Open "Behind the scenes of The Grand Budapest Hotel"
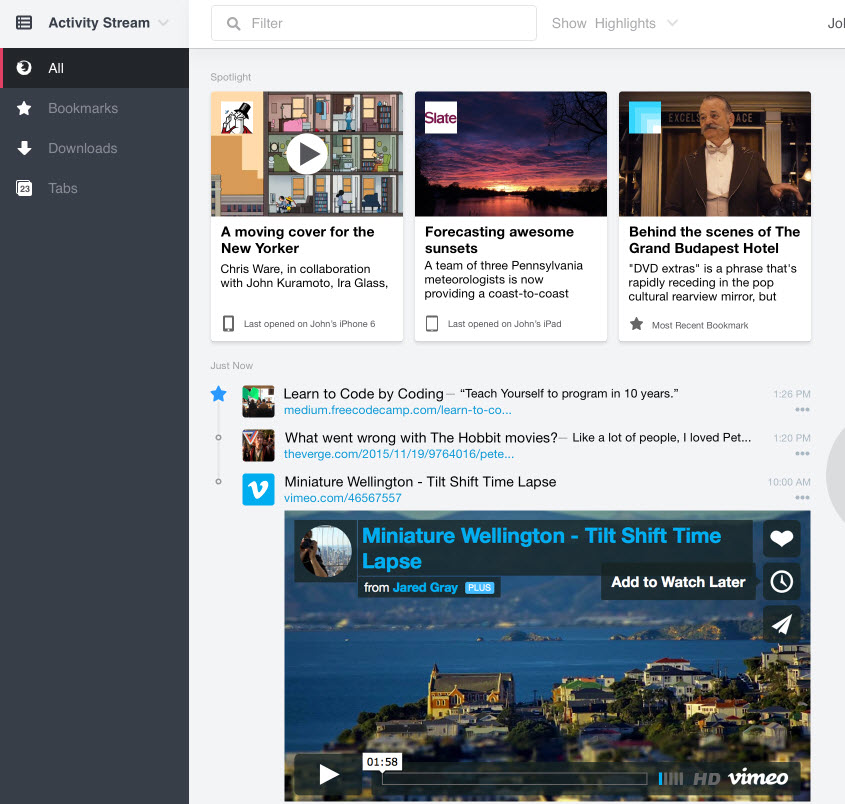The height and width of the screenshot is (804, 845). coord(715,240)
